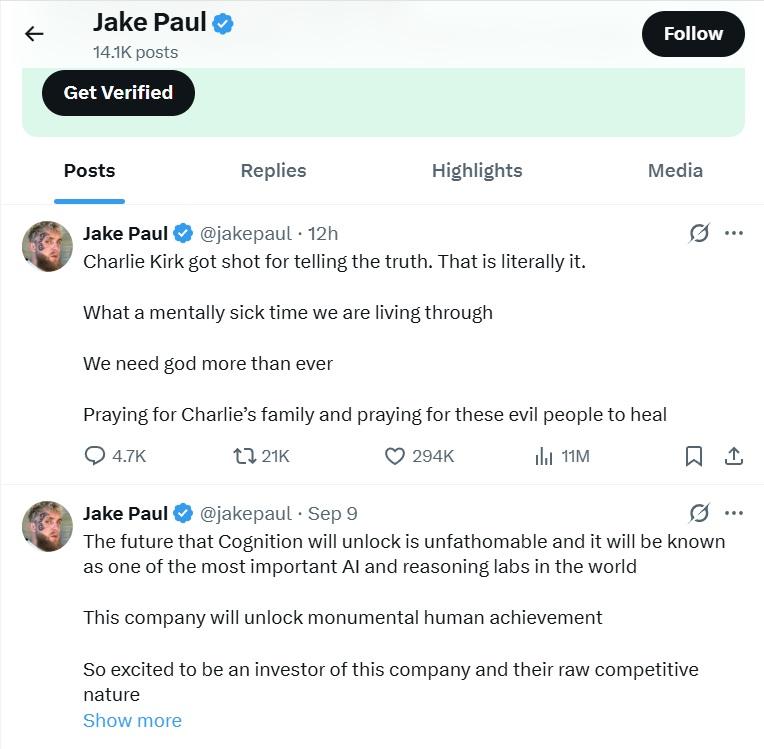Expand the Cognition post with Show more
This screenshot has width=764, height=749.
click(x=132, y=720)
